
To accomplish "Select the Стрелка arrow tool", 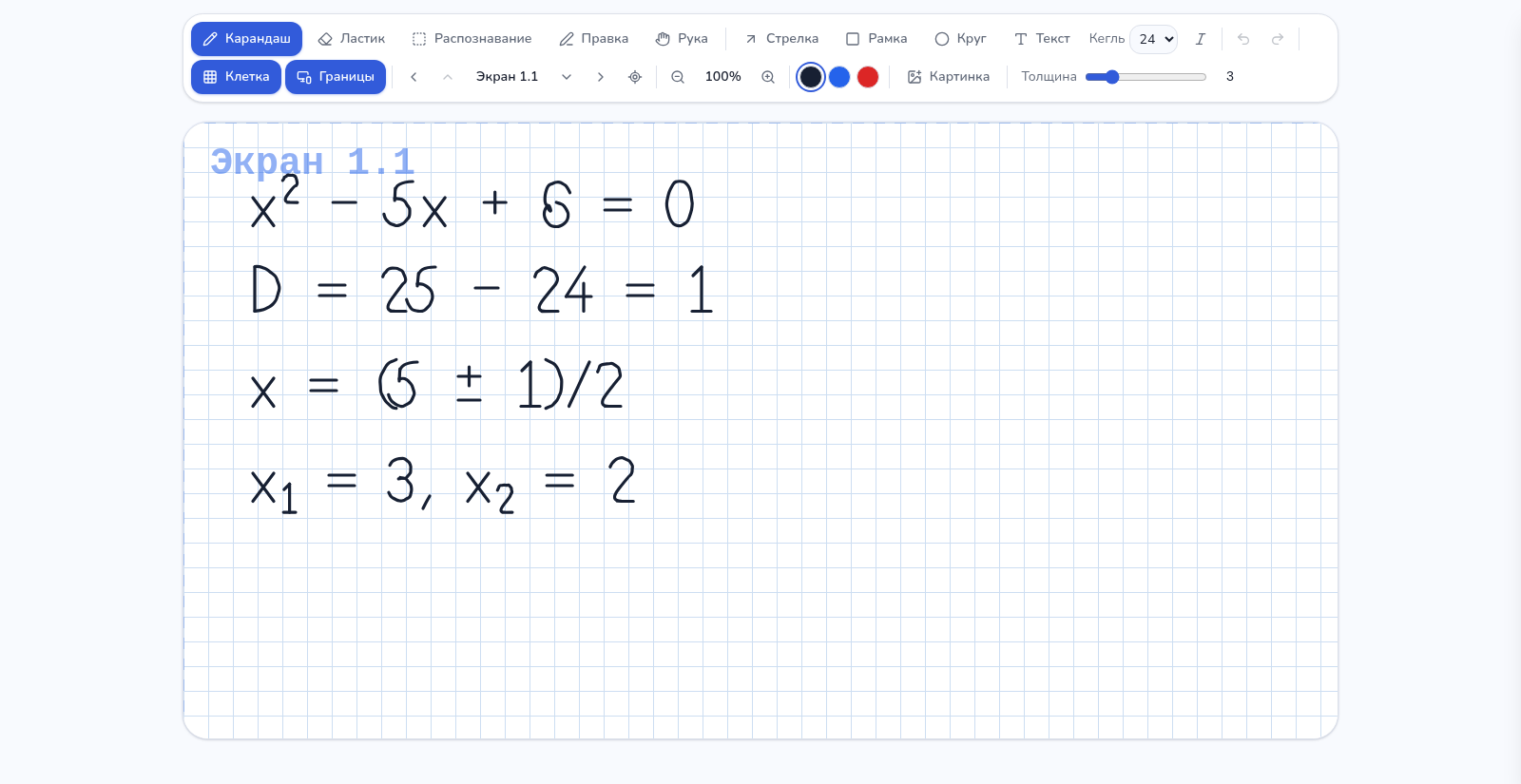I will [x=780, y=39].
